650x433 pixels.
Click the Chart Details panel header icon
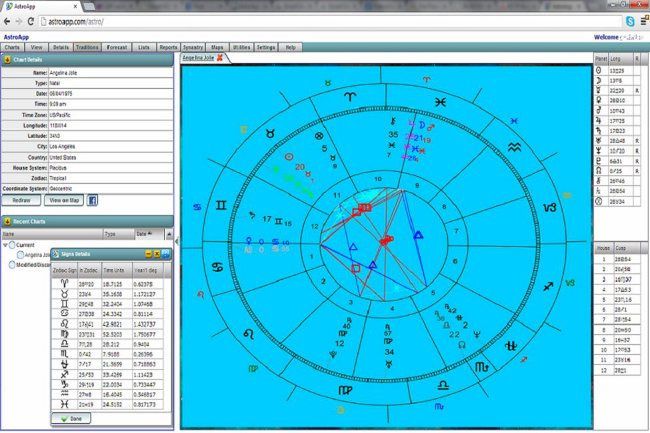[x=8, y=59]
